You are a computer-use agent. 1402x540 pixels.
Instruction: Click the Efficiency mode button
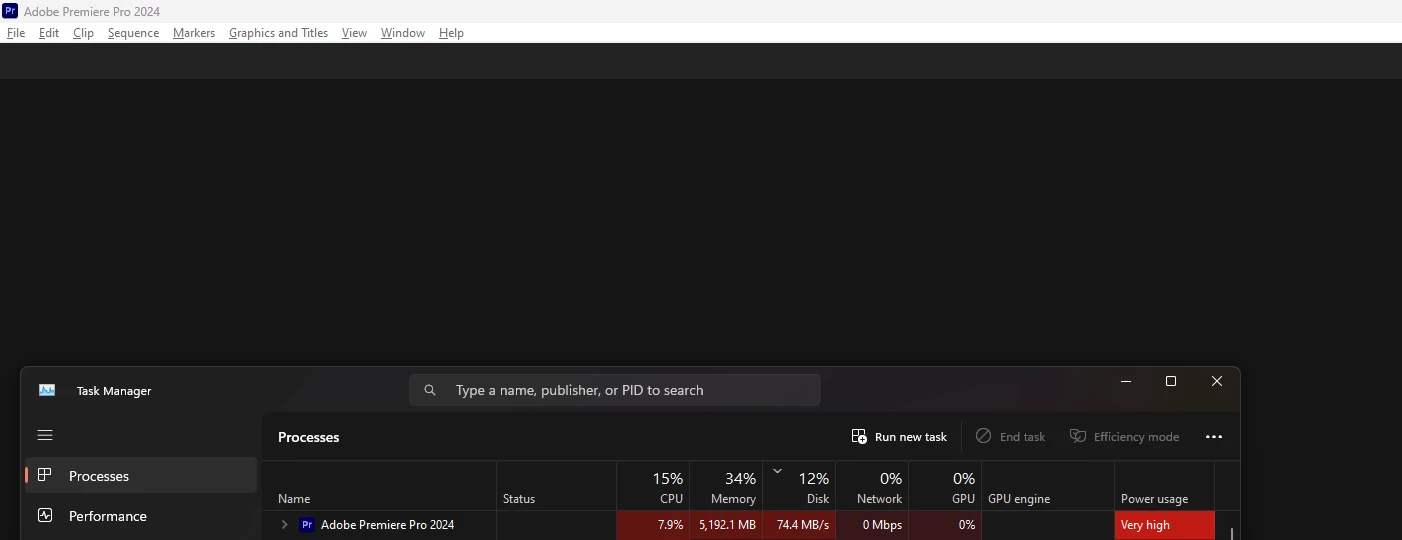[x=1124, y=437]
